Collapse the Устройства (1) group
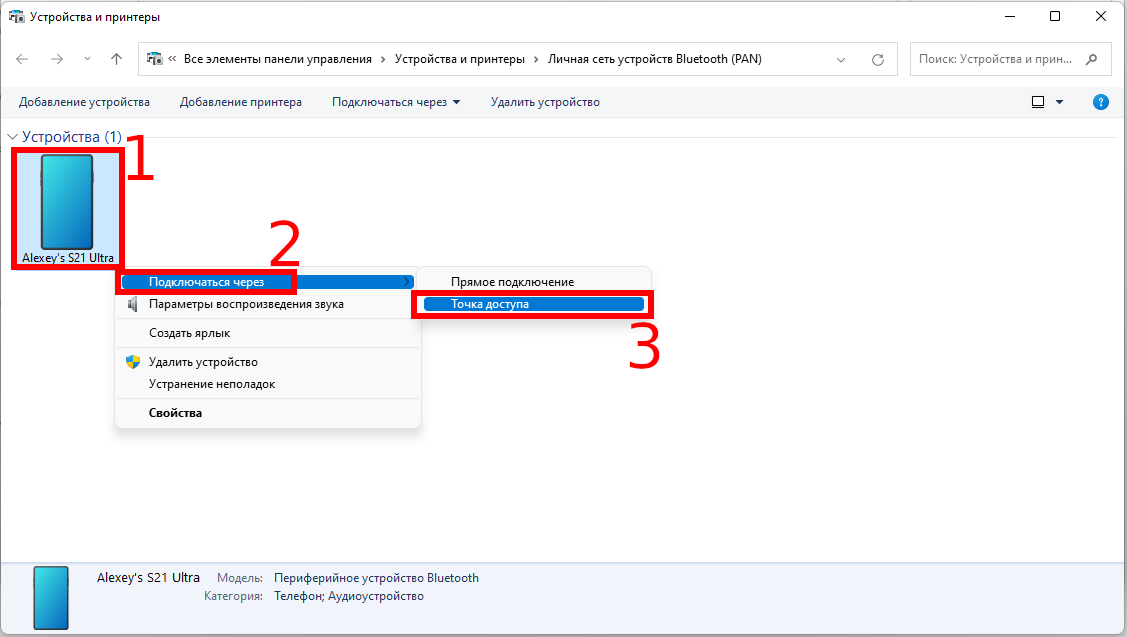 click(x=12, y=136)
